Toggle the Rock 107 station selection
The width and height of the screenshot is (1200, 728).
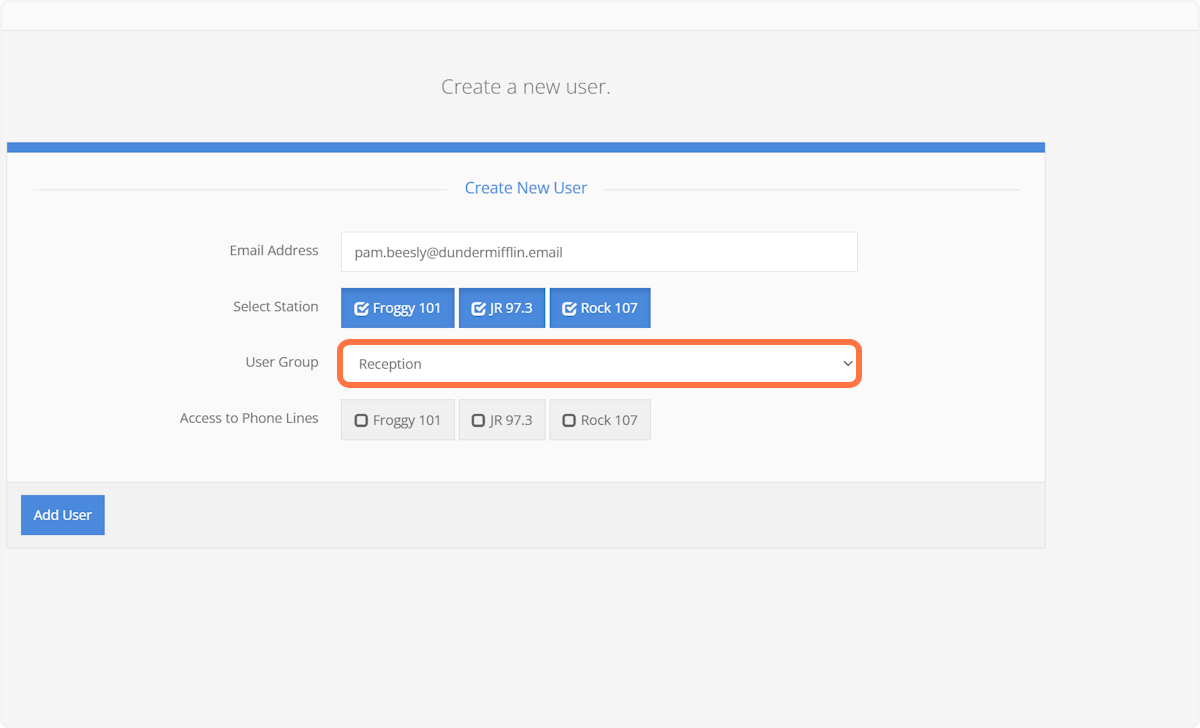[600, 307]
